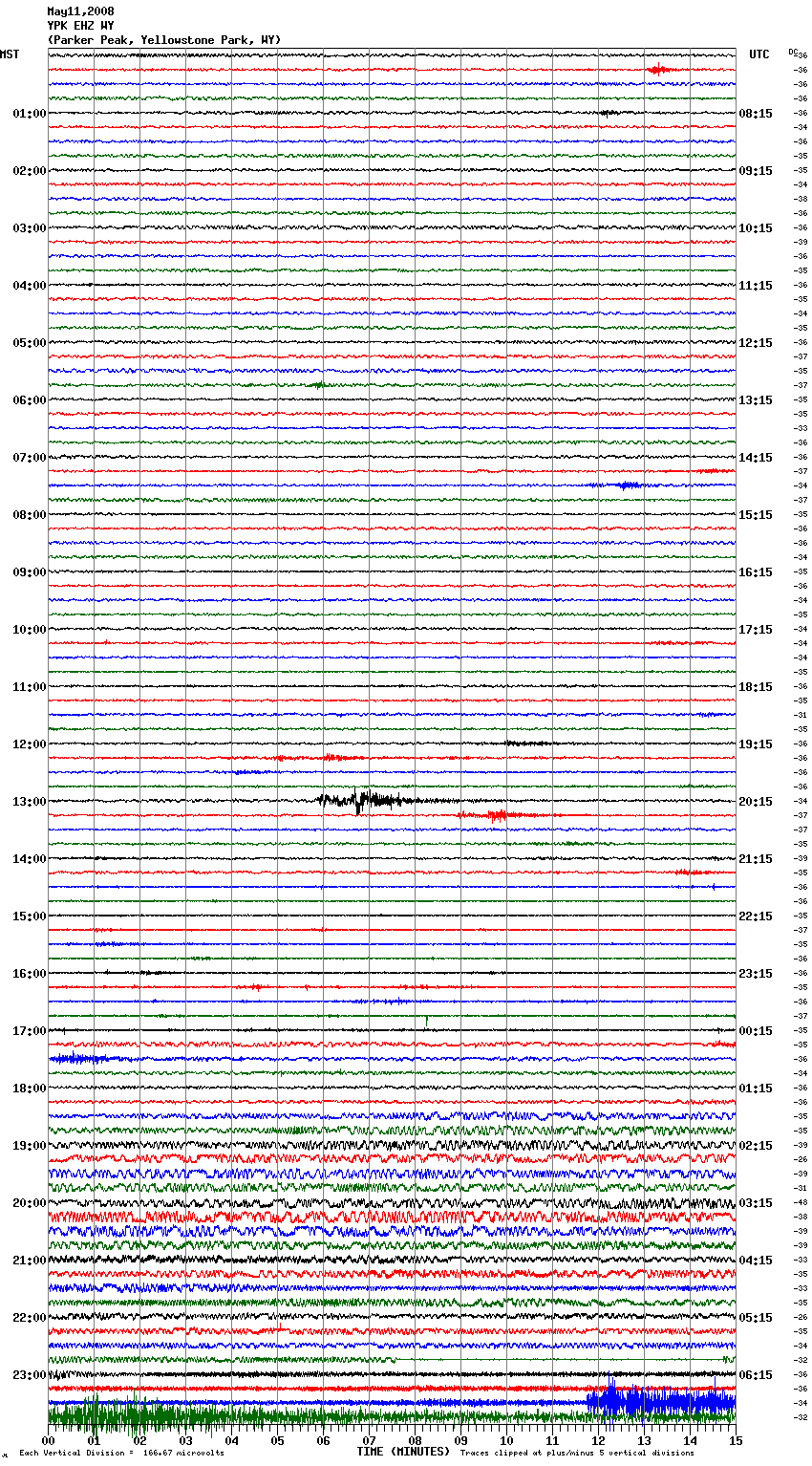Select the 01:00 MST time label

pyautogui.click(x=30, y=114)
